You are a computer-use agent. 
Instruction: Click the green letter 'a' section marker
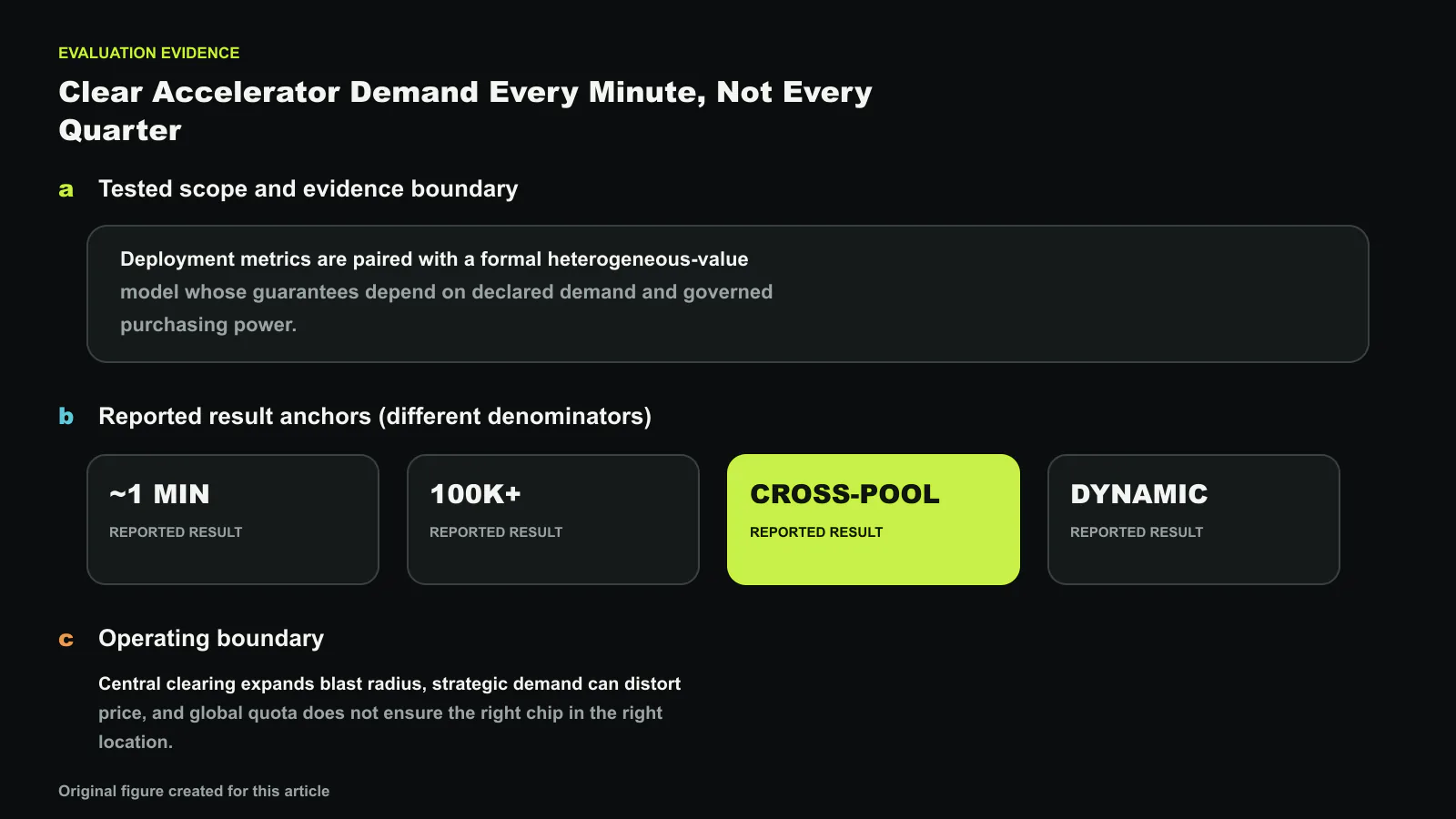point(66,190)
